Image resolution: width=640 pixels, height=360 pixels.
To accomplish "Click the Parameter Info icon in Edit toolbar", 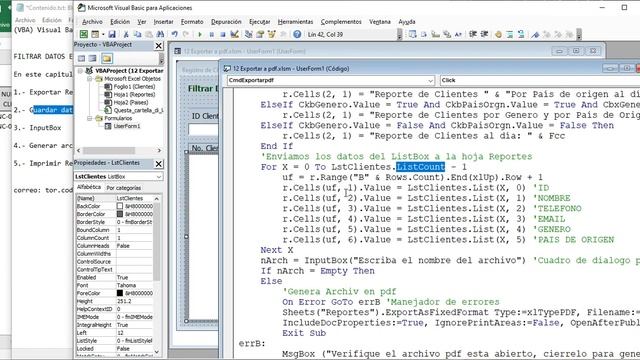I will click(x=447, y=35).
